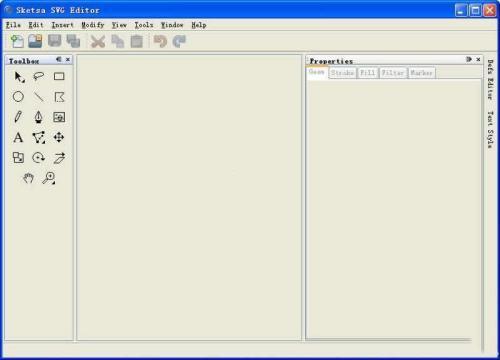500x360 pixels.
Task: Collapse the Properties panel with arrow
Action: pos(469,59)
